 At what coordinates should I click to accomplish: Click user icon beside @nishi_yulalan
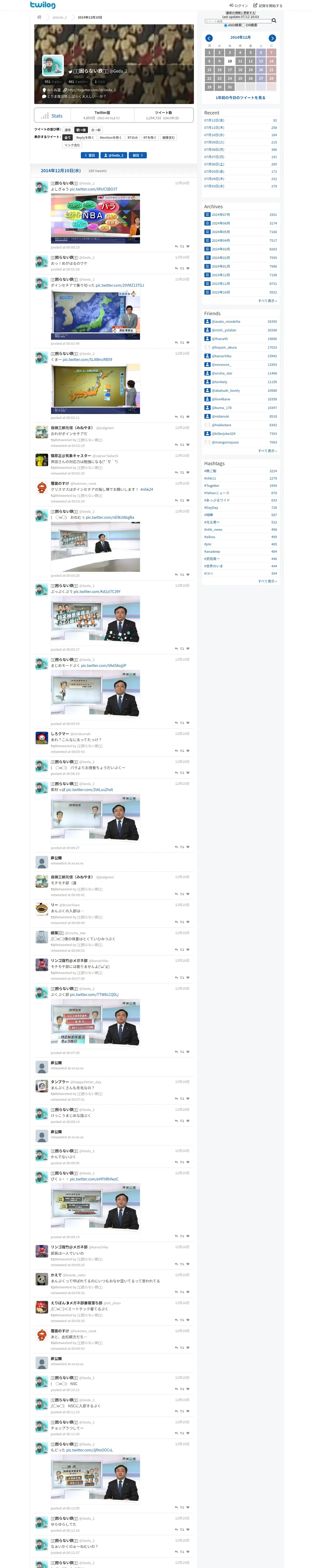click(x=207, y=330)
